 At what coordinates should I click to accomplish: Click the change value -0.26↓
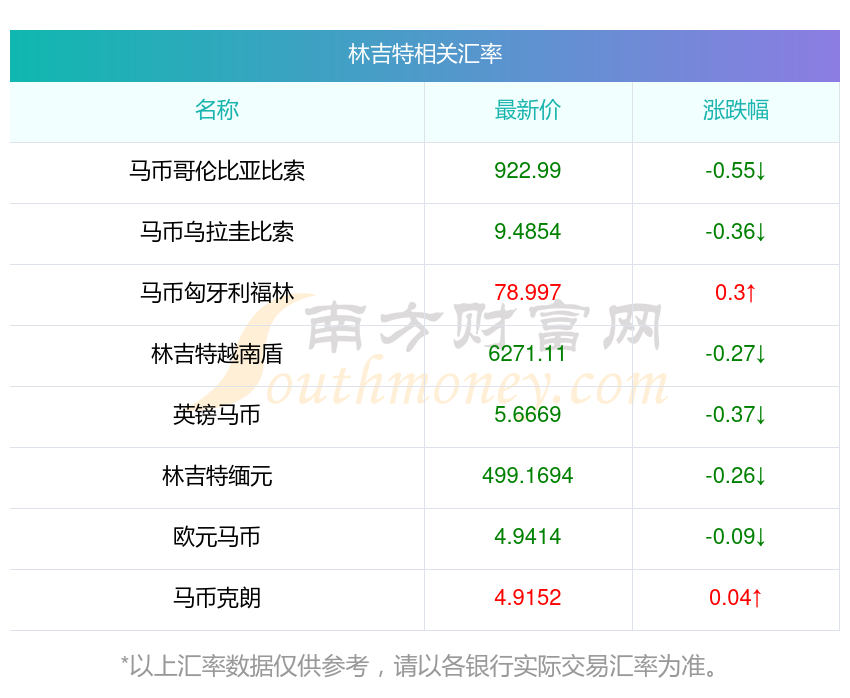[x=736, y=476]
